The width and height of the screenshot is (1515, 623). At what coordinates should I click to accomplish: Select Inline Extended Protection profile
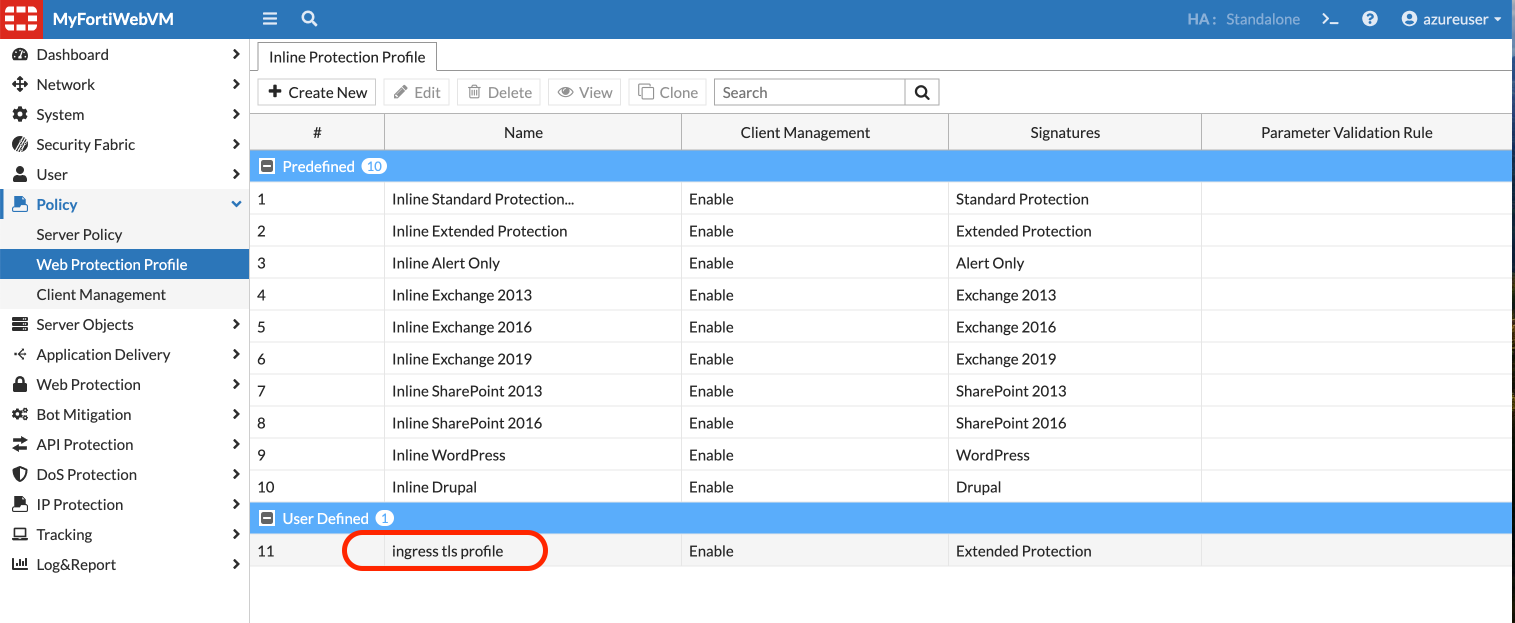tap(480, 231)
